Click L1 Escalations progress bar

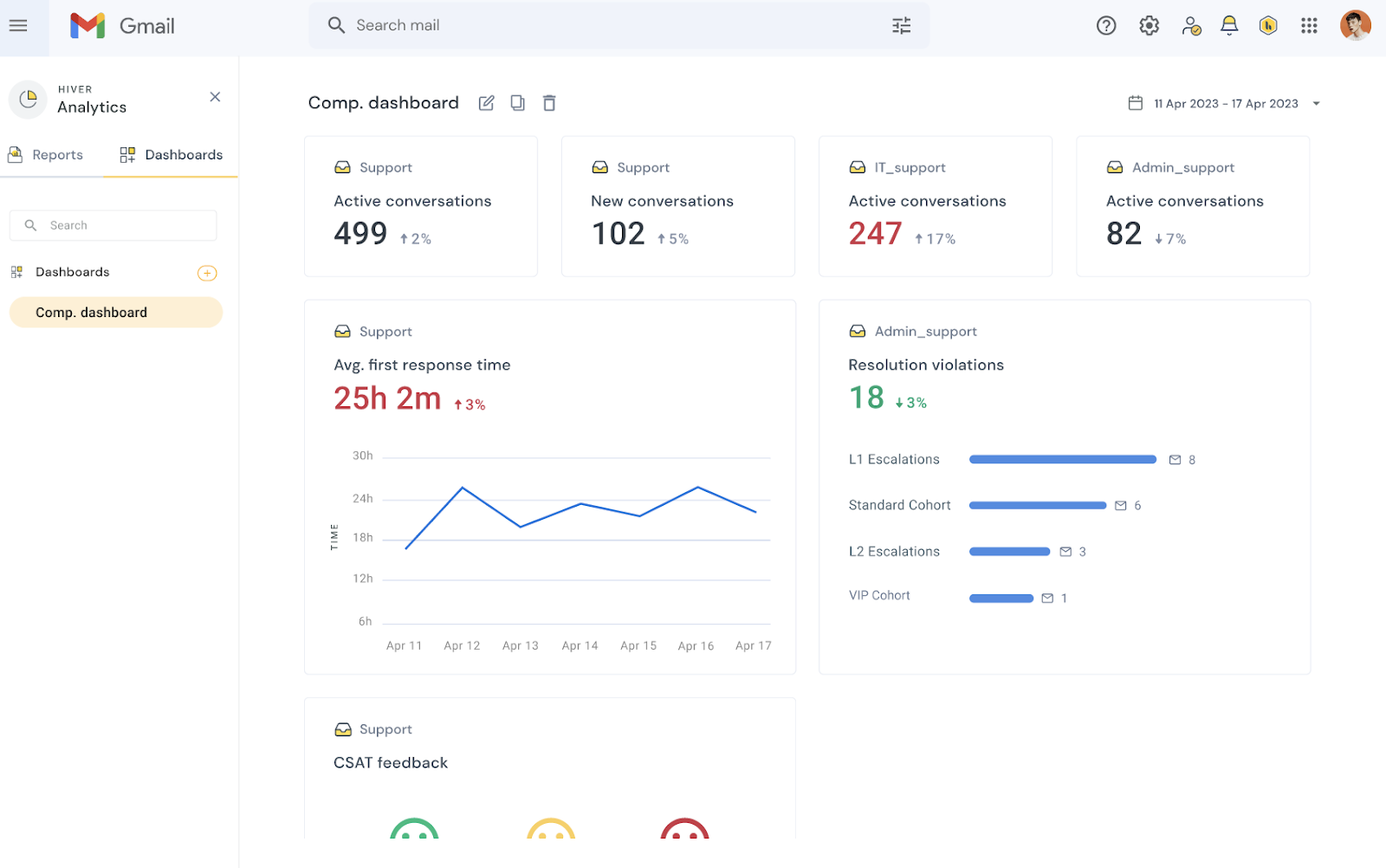pos(1063,459)
